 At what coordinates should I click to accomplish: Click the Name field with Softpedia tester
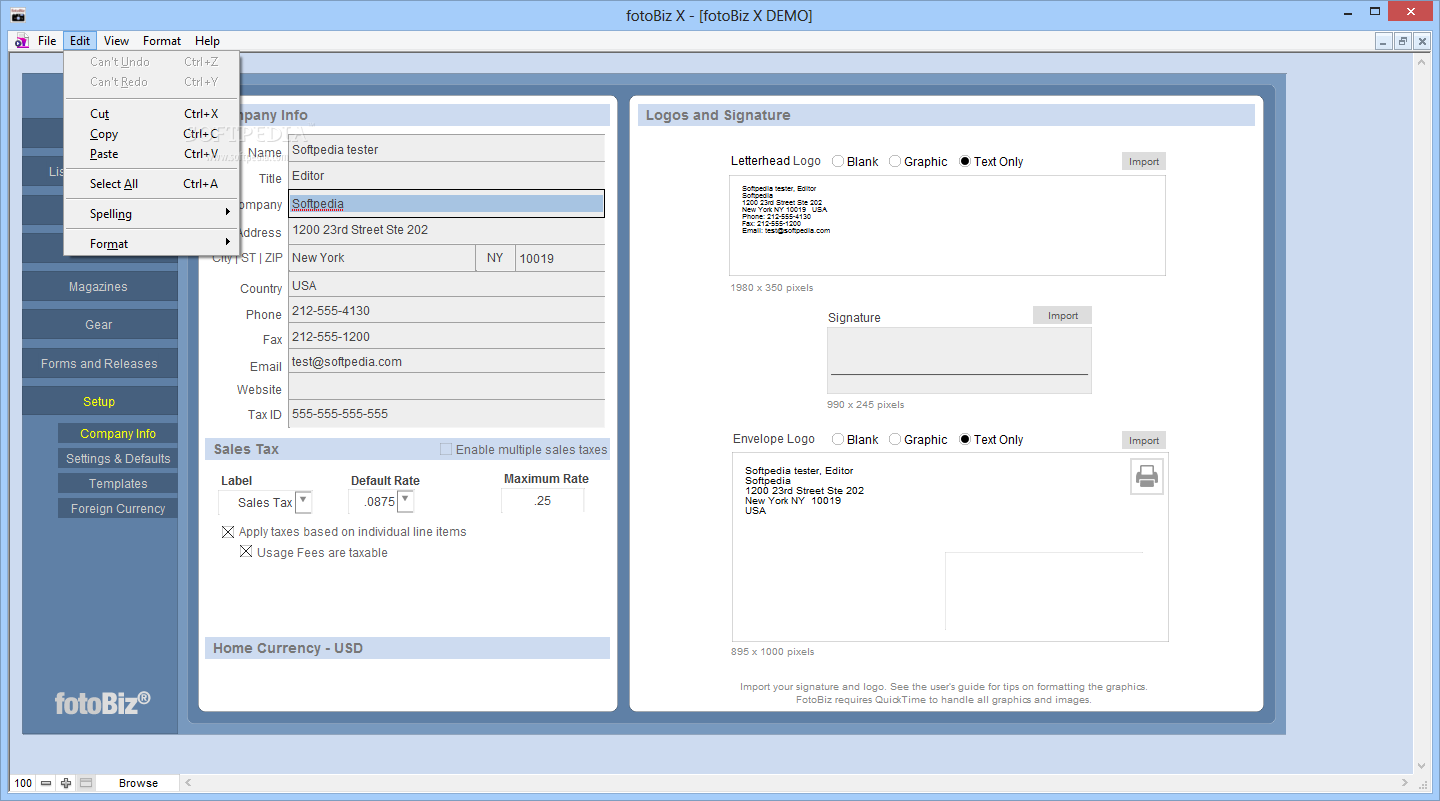pos(447,149)
